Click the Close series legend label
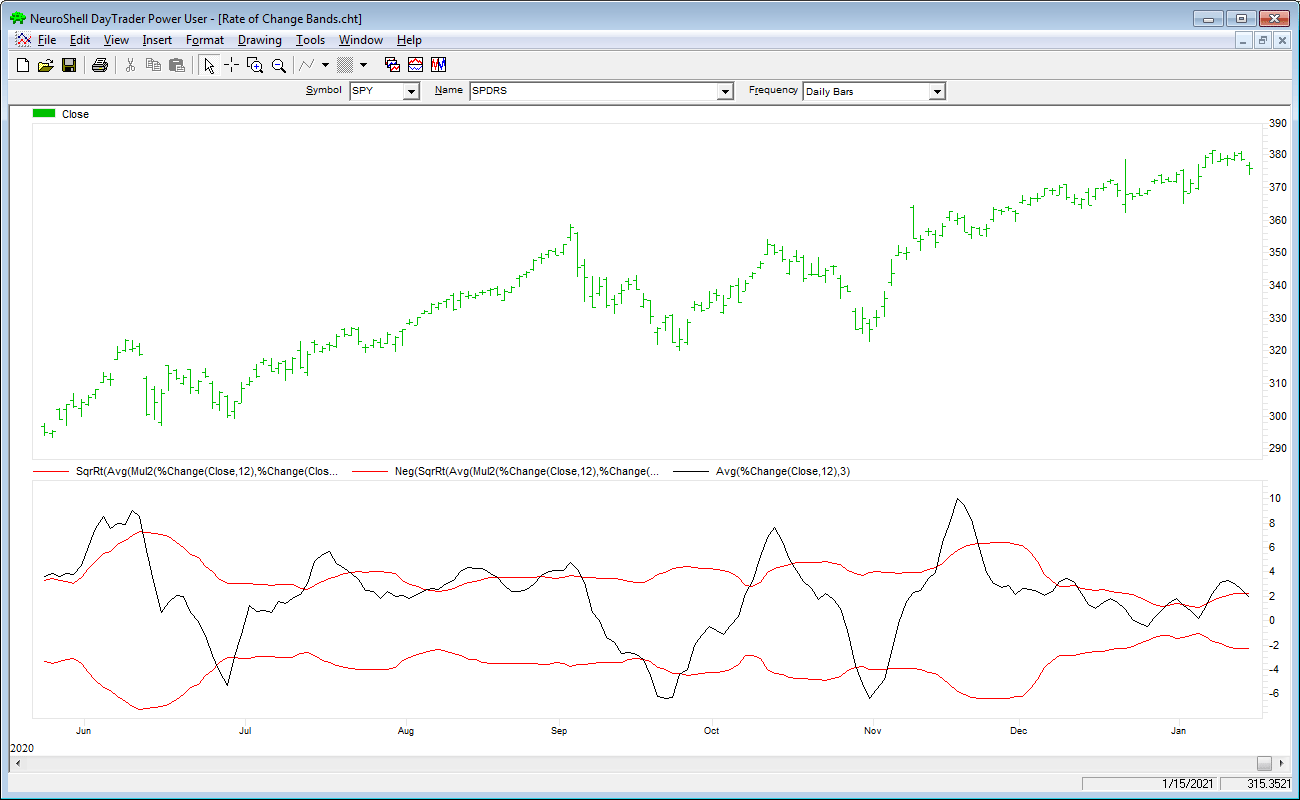The image size is (1300, 800). click(x=75, y=114)
